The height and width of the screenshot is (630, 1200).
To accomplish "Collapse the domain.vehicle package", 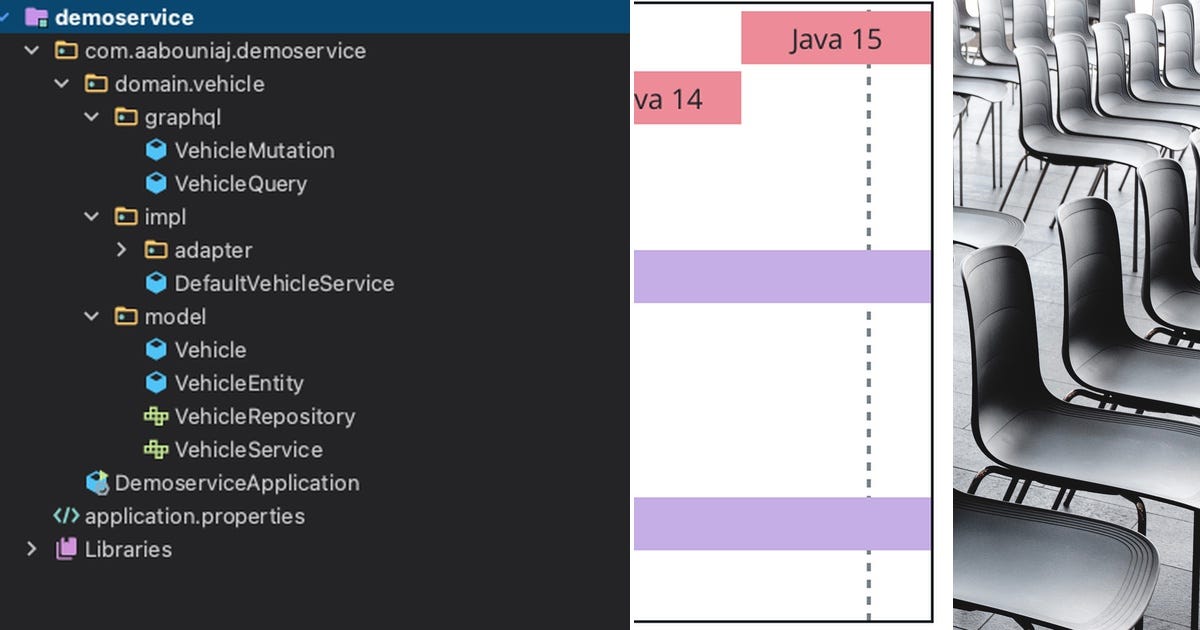I will pos(60,84).
